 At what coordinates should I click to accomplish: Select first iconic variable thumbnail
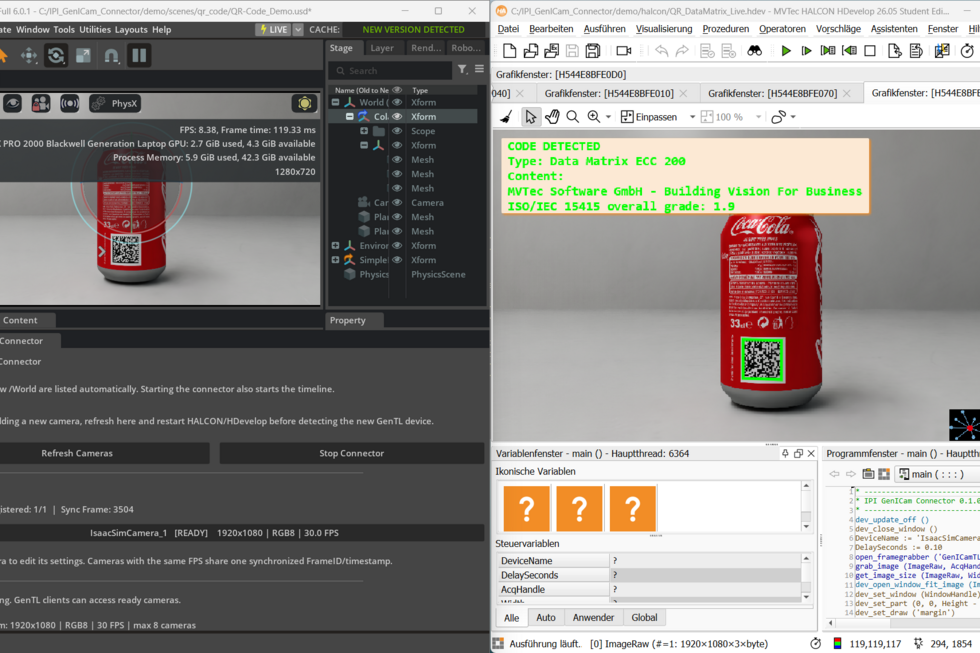click(x=527, y=509)
